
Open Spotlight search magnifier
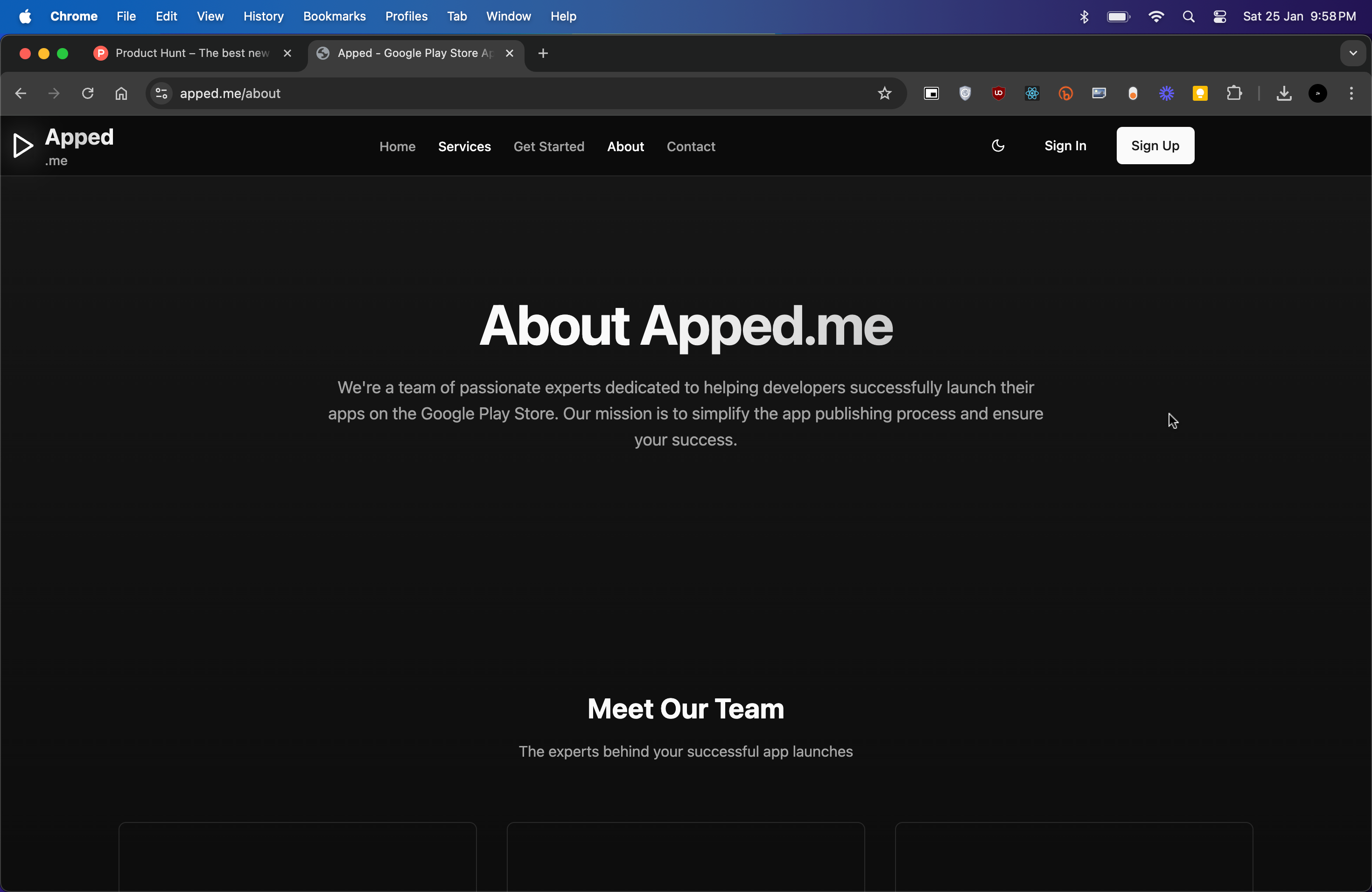coord(1188,17)
